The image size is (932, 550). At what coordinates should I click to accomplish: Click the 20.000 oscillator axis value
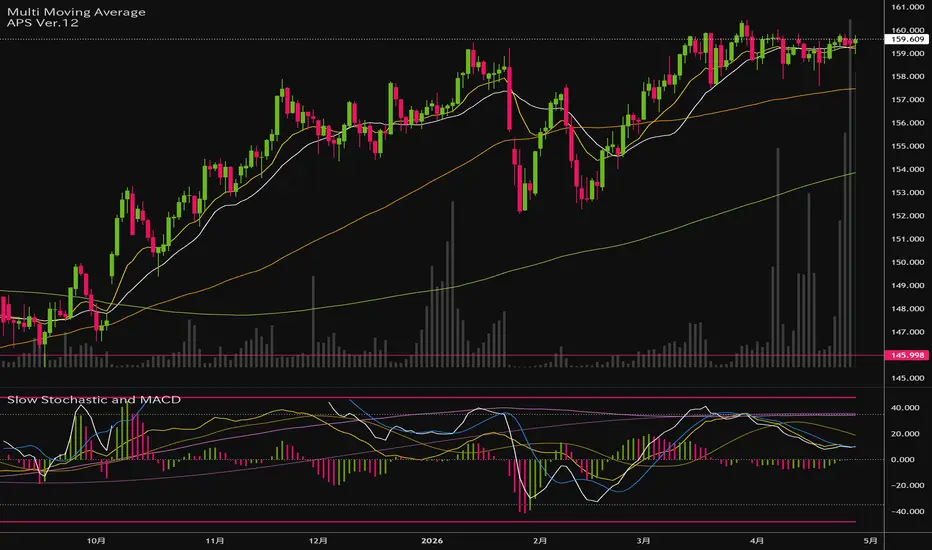click(x=903, y=434)
